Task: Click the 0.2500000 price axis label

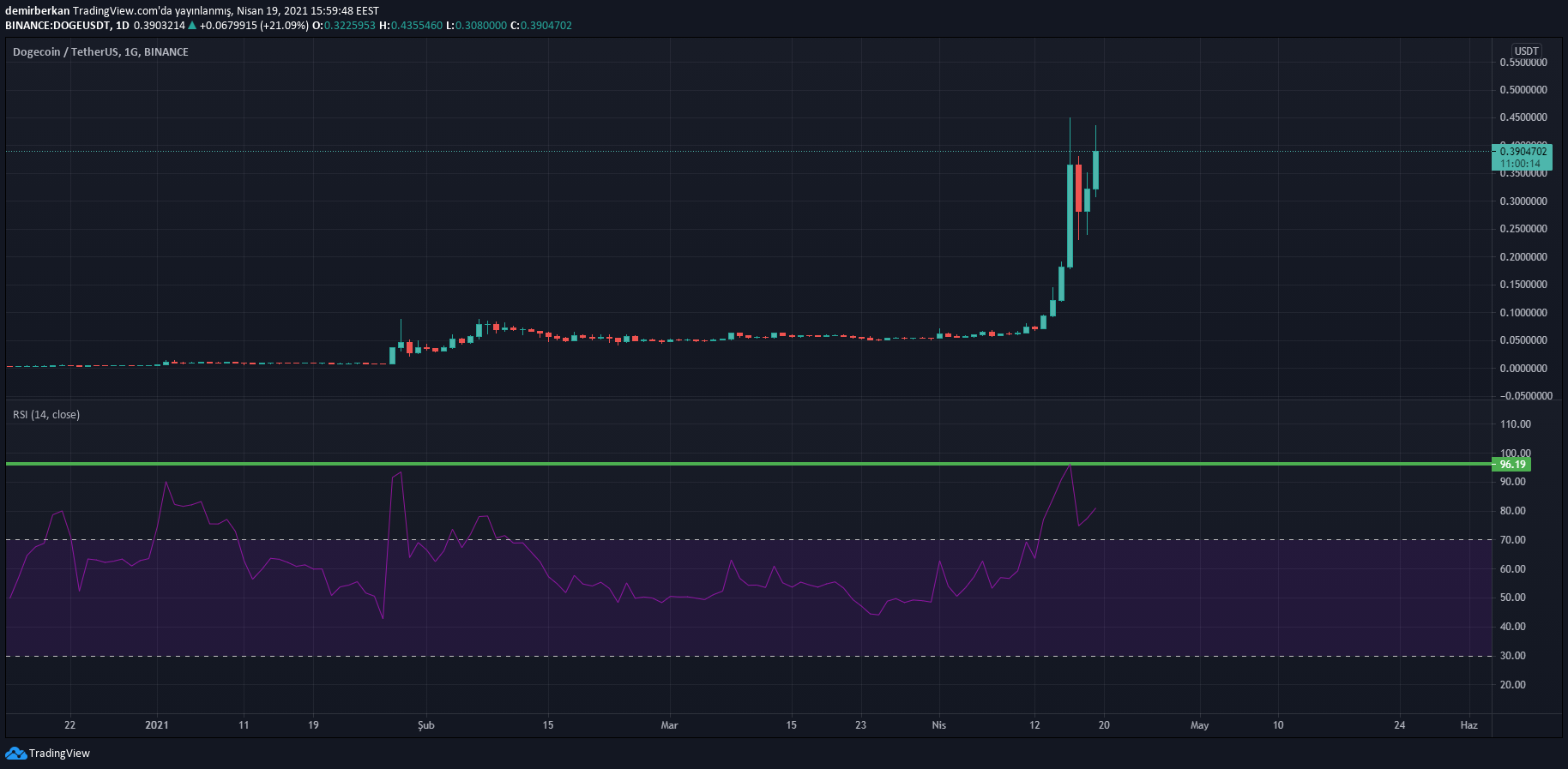Action: click(1523, 229)
